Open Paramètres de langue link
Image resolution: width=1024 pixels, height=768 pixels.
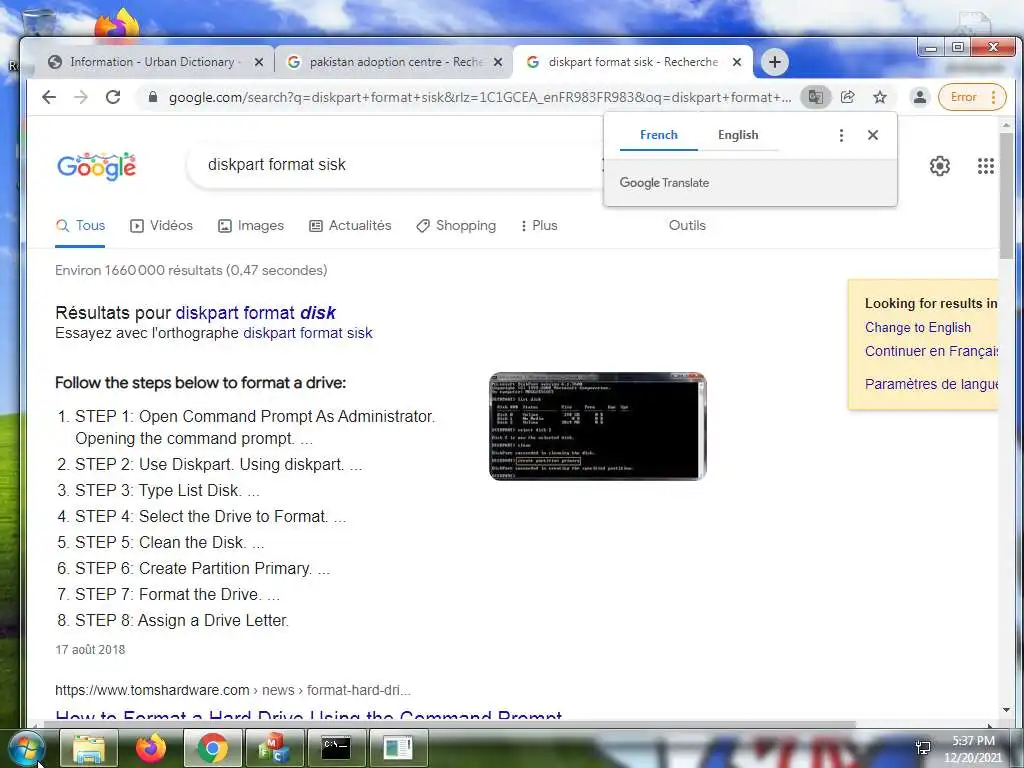[x=931, y=384]
